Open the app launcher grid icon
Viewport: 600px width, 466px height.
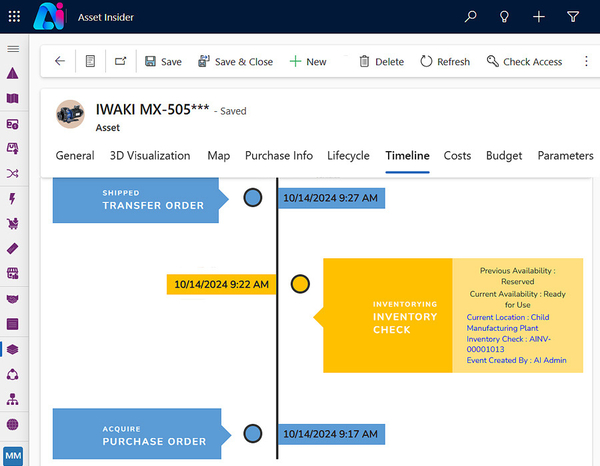pos(14,16)
